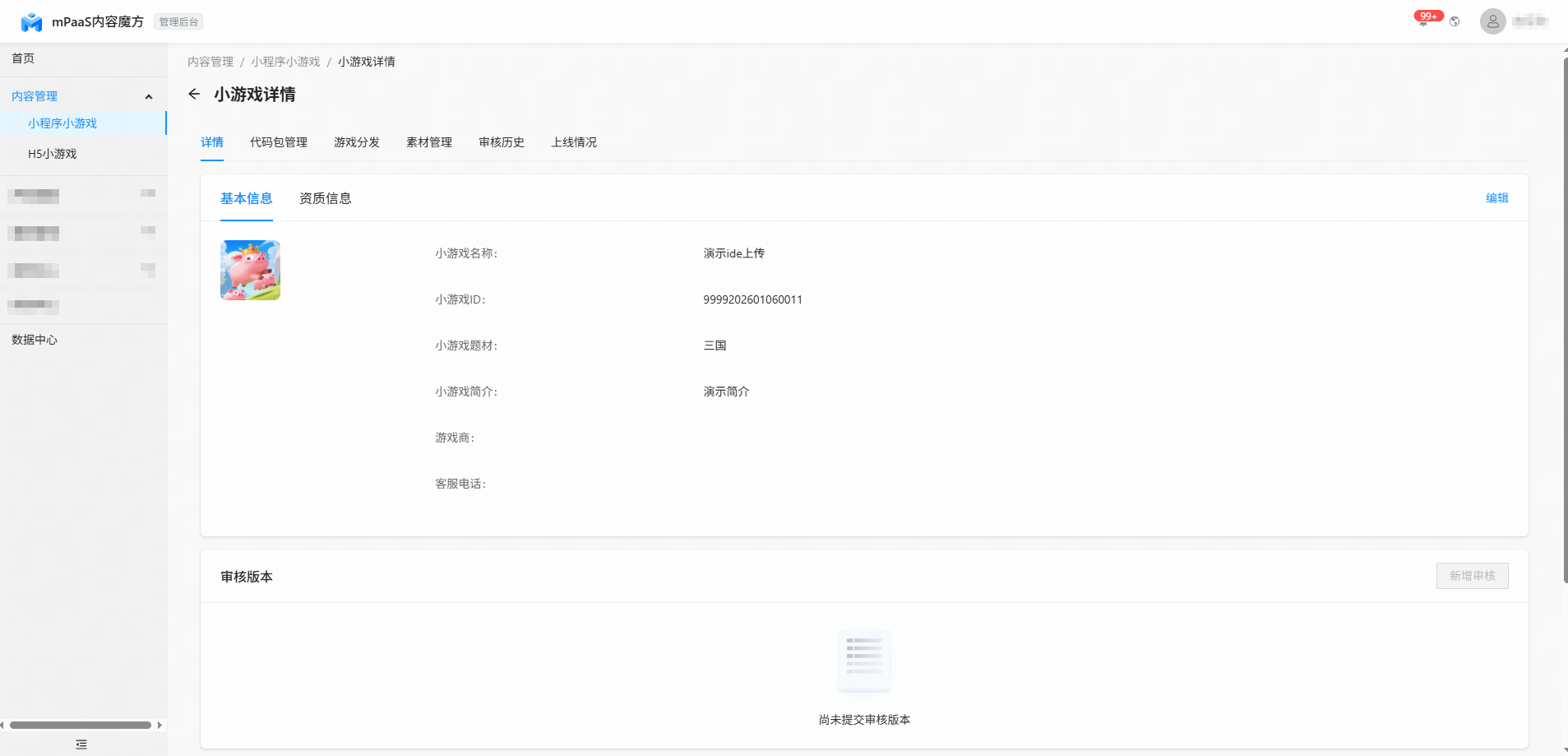
Task: Select the 资质信息 sub-tab
Action: (326, 198)
